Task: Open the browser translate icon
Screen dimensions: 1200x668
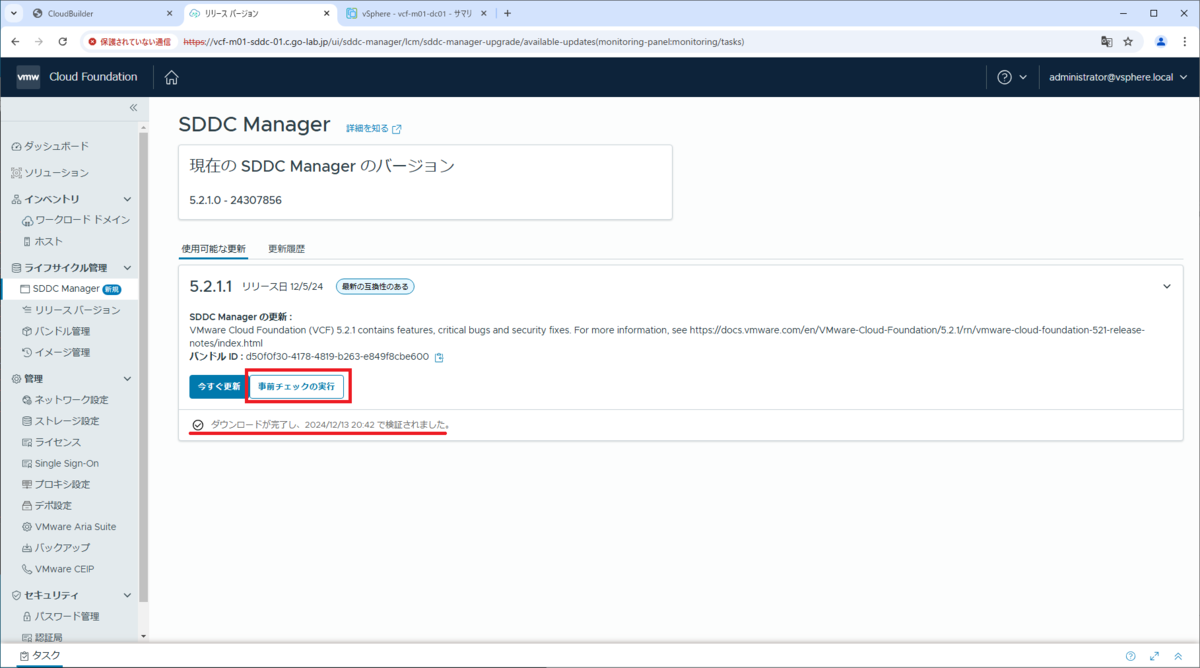Action: coord(1107,42)
